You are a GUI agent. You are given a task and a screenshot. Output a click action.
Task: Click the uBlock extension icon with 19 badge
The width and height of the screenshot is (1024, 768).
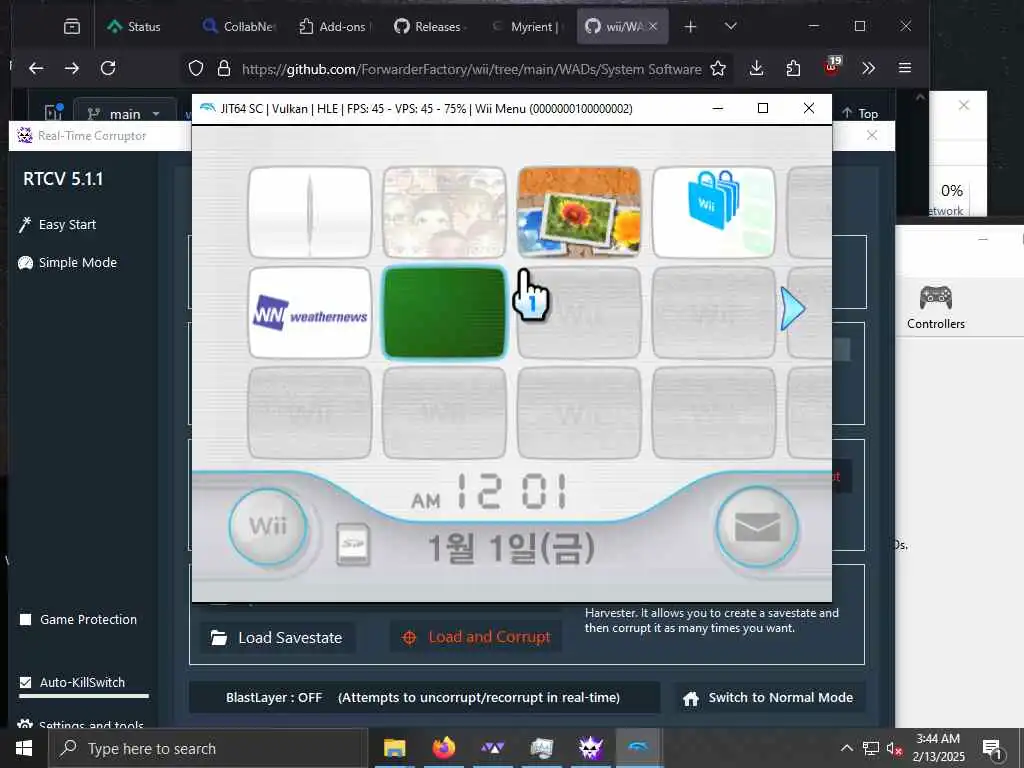[x=832, y=67]
